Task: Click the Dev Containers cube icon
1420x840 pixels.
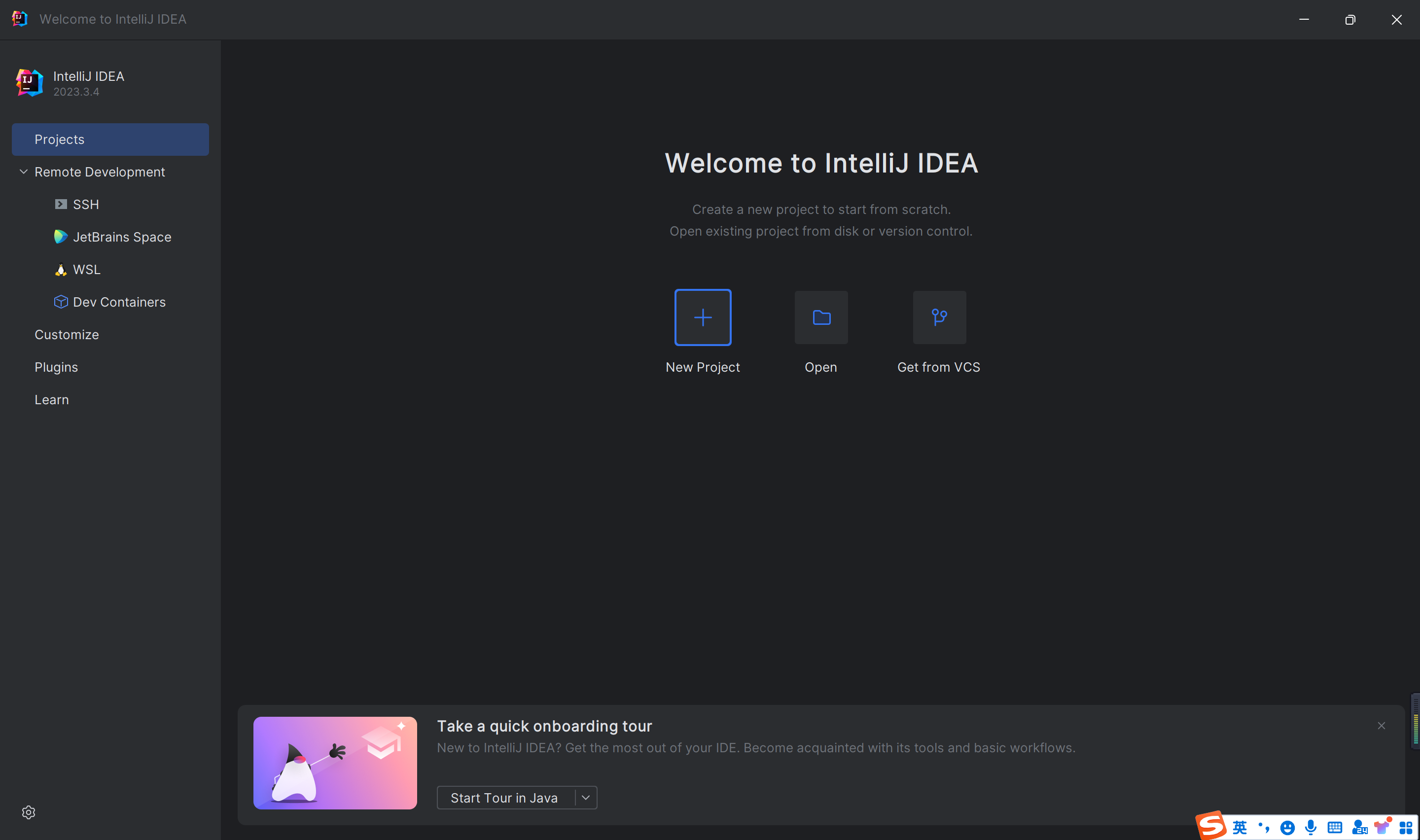Action: tap(61, 302)
